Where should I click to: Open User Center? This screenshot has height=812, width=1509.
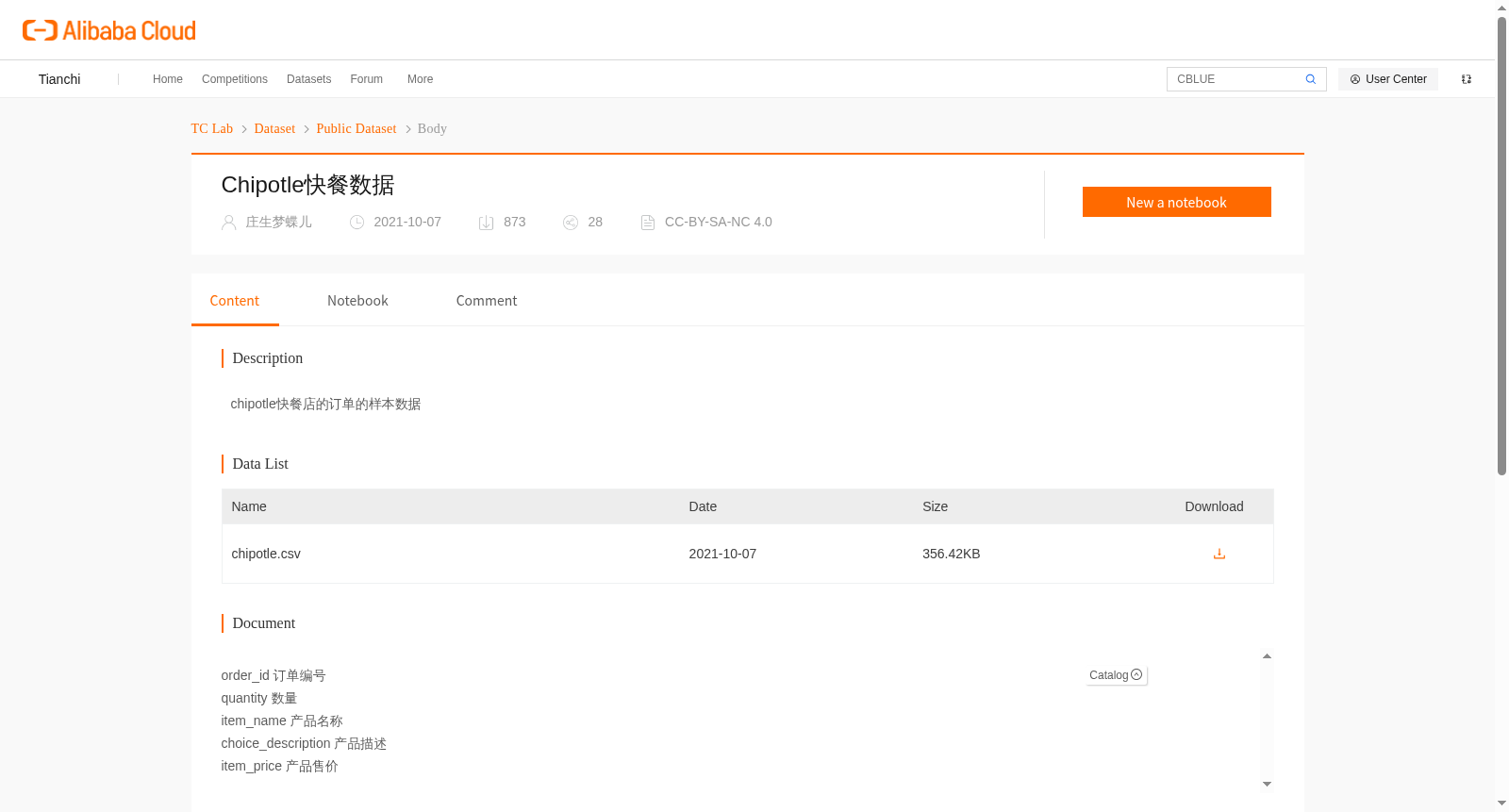click(x=1388, y=79)
